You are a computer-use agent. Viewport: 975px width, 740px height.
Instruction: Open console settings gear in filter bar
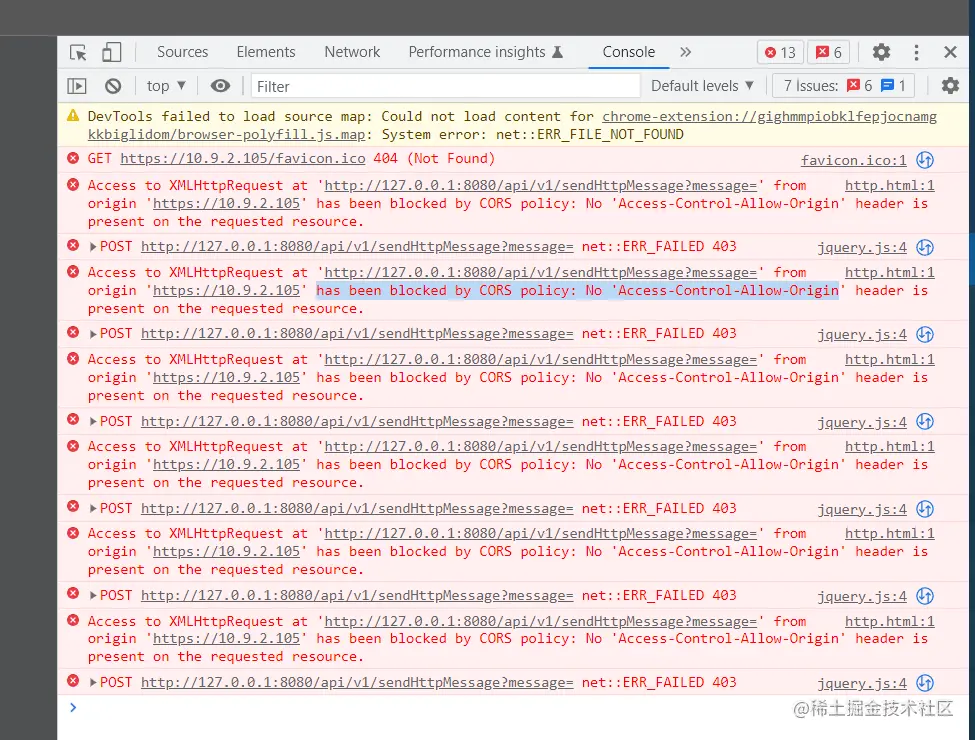(x=950, y=86)
